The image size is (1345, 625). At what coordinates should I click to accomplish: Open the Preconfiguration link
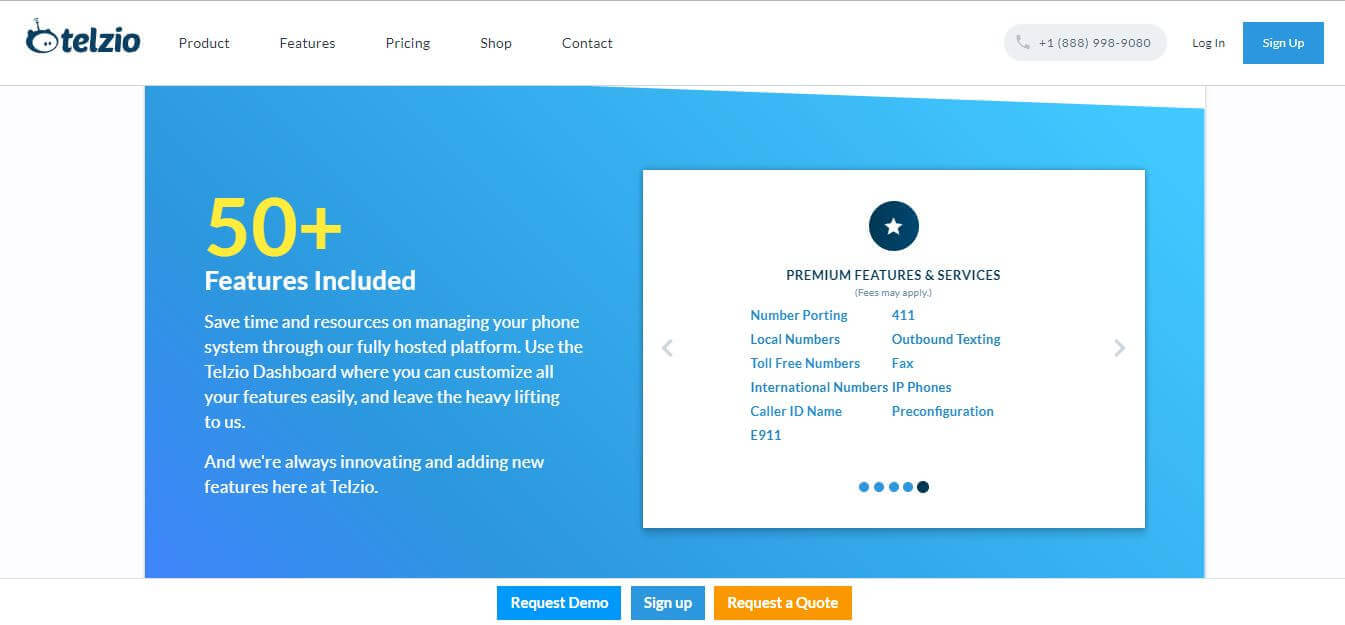(943, 411)
